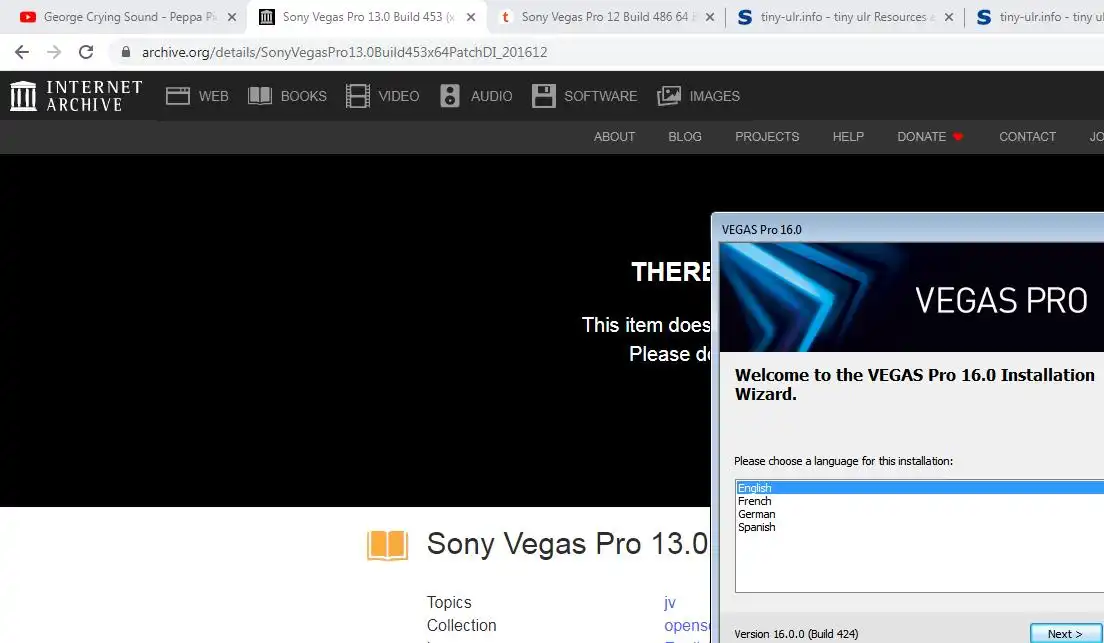This screenshot has height=643, width=1104.
Task: Click the red heart beside DONATE
Action: (x=958, y=137)
